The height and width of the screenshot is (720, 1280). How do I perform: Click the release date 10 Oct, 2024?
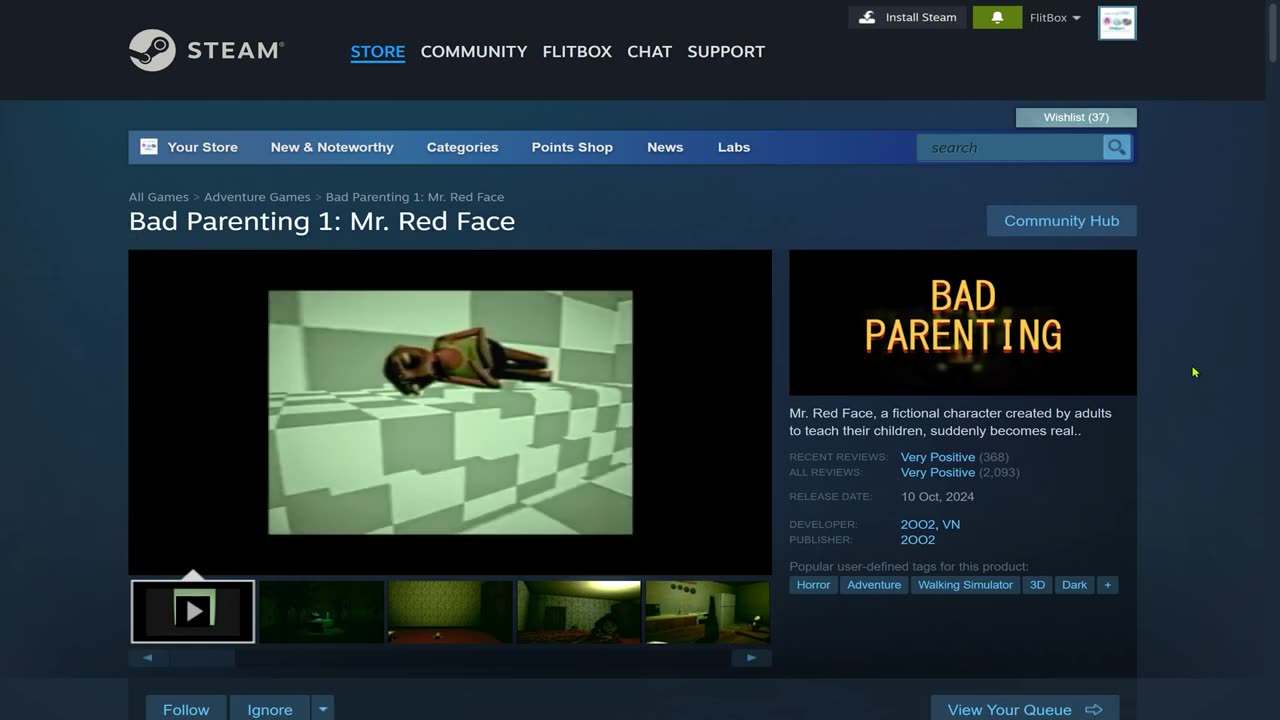(x=937, y=497)
